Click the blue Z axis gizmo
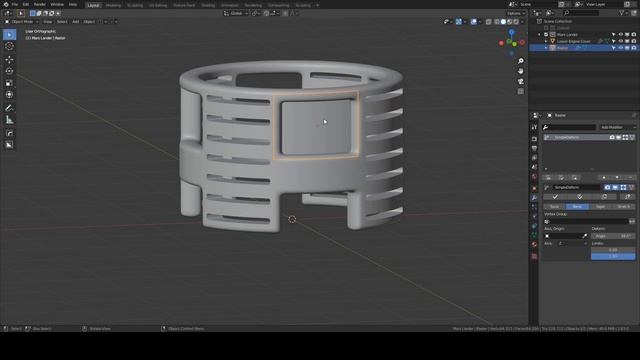 (511, 32)
